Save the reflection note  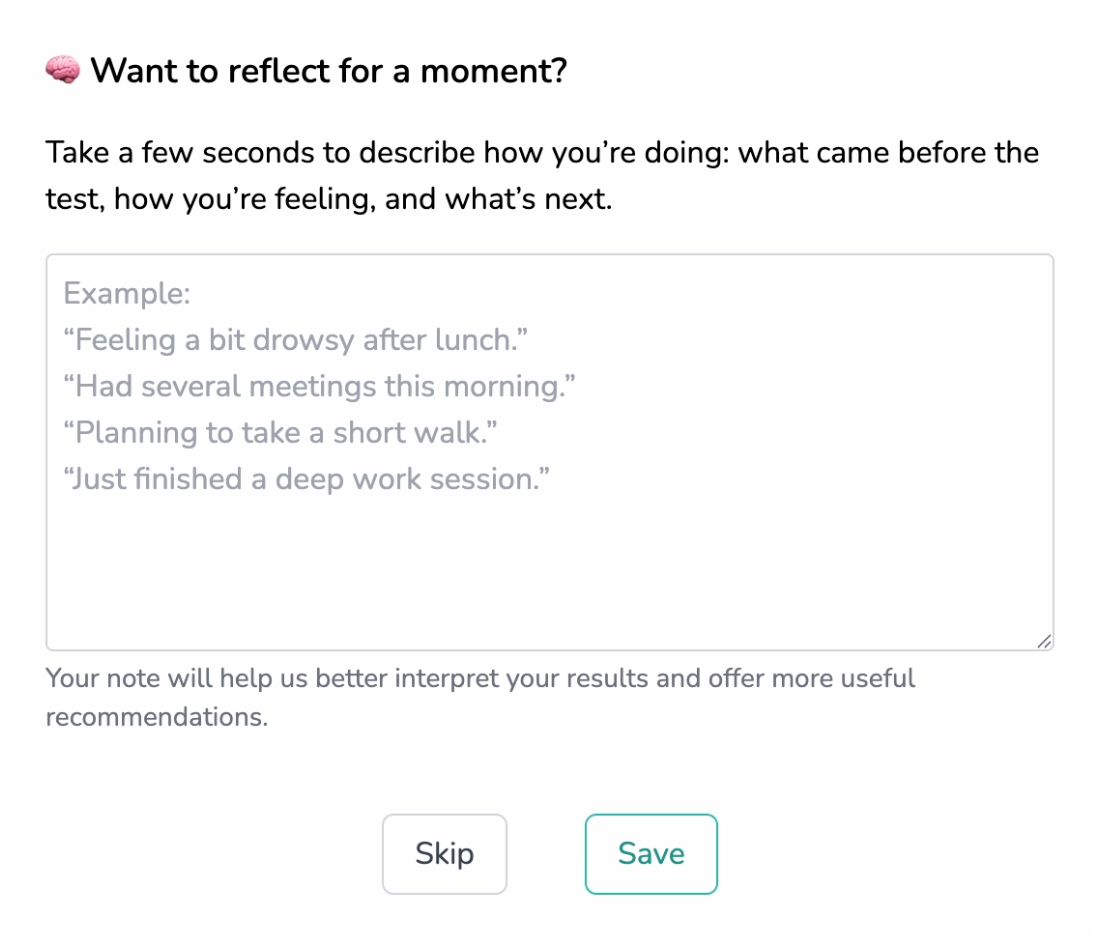(x=651, y=854)
